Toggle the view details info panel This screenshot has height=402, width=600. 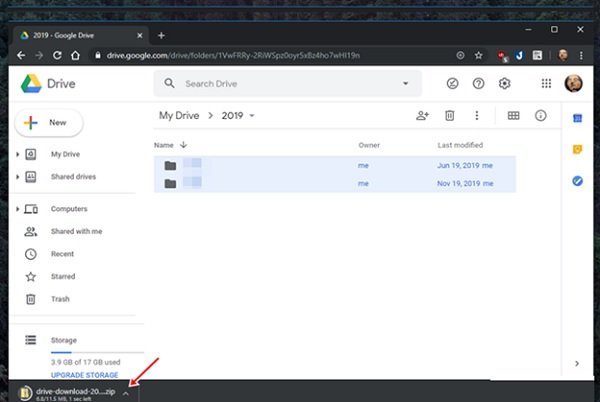point(540,116)
